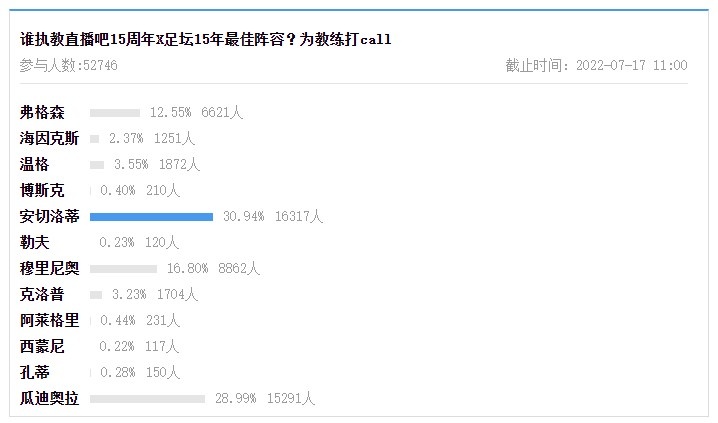Click the gray 穆里尼奥 result bar
This screenshot has height=423, width=718.
coord(124,269)
